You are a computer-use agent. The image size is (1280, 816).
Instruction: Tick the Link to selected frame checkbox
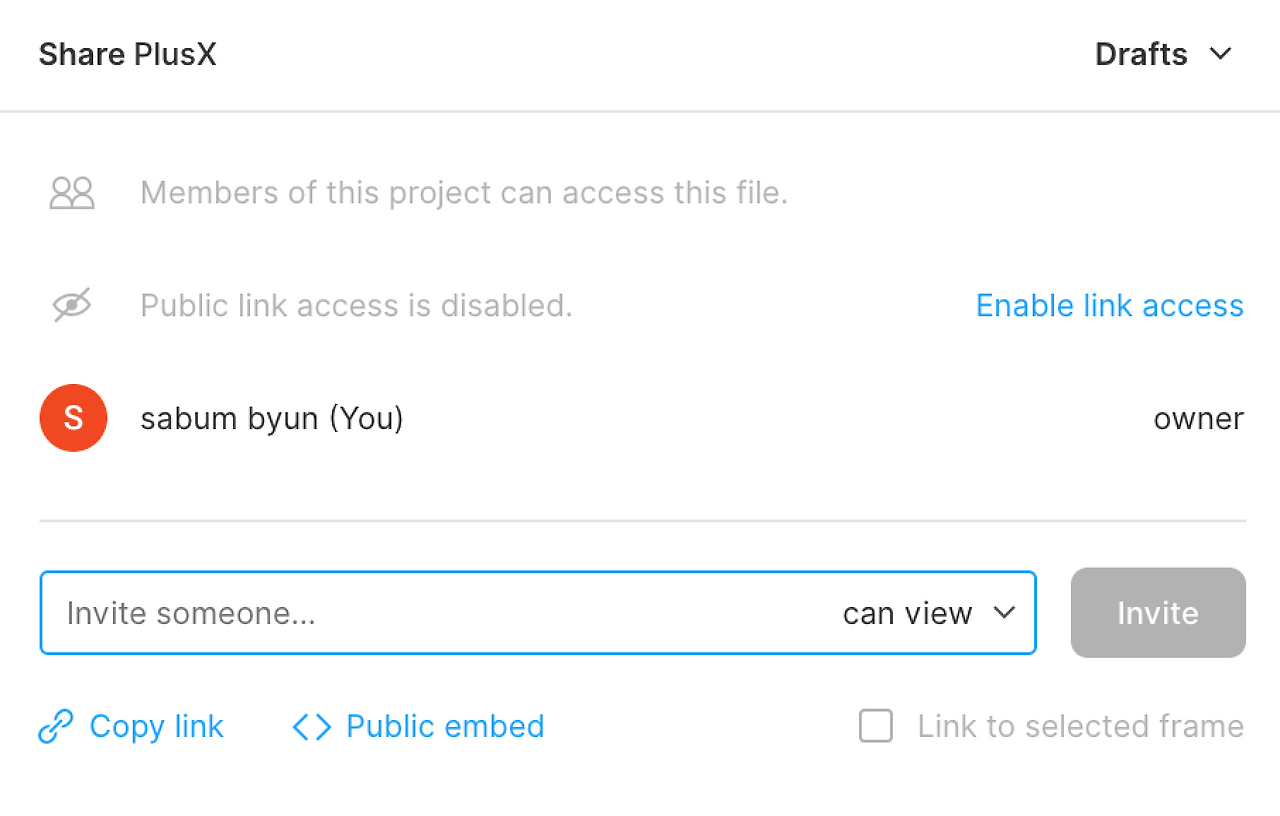click(876, 726)
